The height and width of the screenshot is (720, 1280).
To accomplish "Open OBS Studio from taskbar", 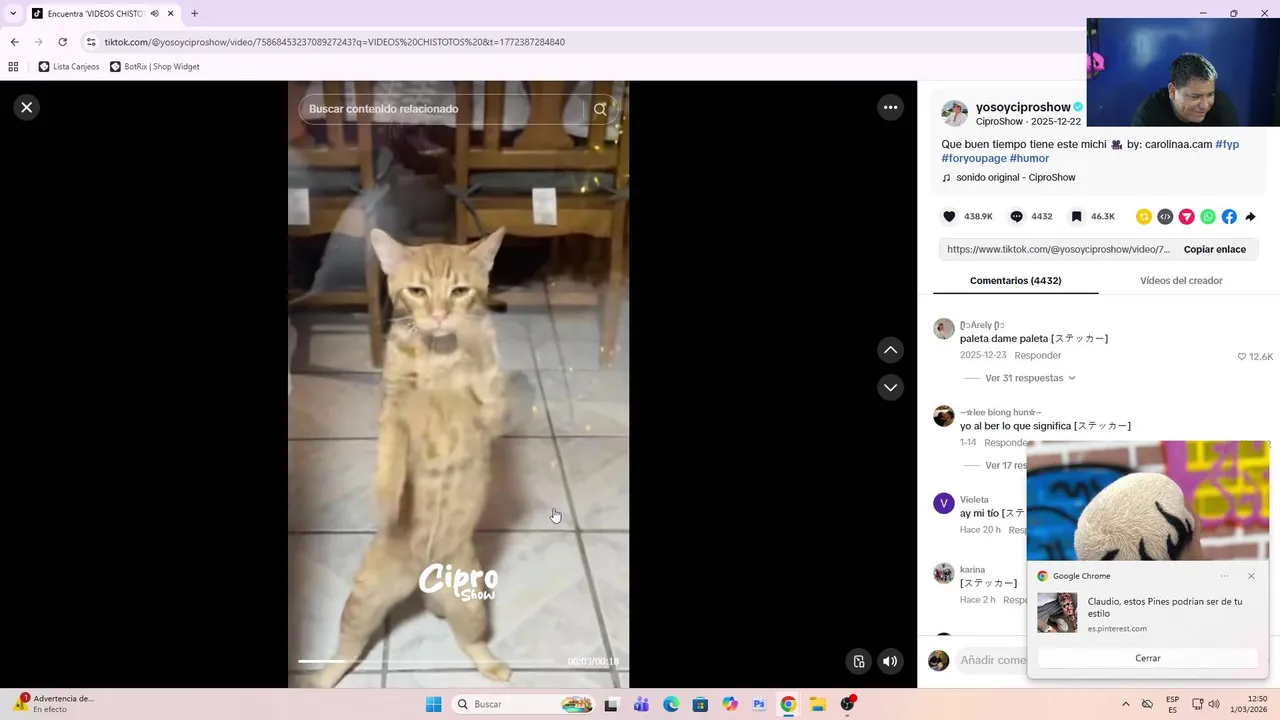I will point(847,704).
